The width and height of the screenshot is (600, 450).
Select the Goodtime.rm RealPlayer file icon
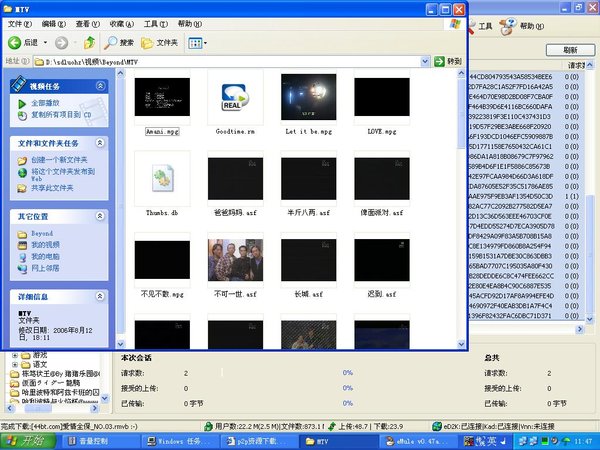235,97
